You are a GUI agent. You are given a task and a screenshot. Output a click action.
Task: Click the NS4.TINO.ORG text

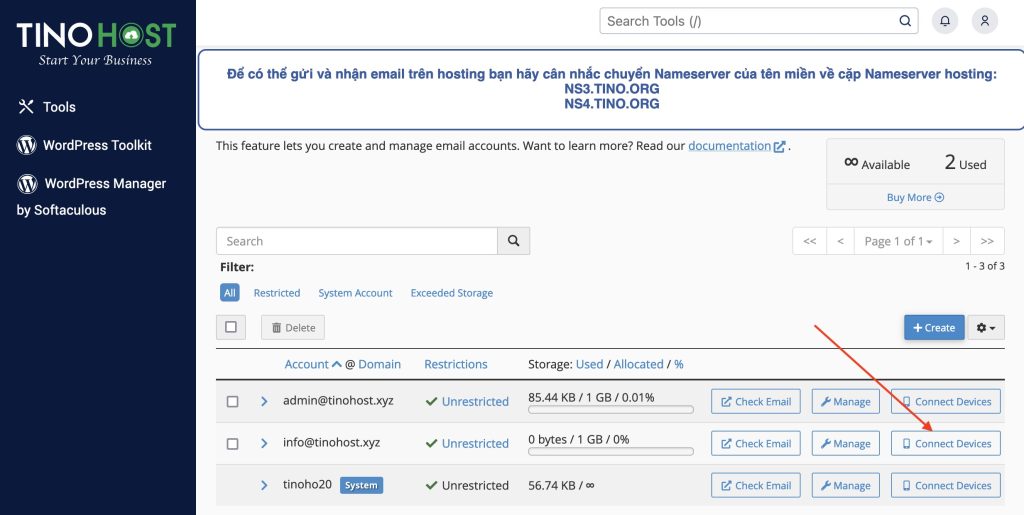612,104
